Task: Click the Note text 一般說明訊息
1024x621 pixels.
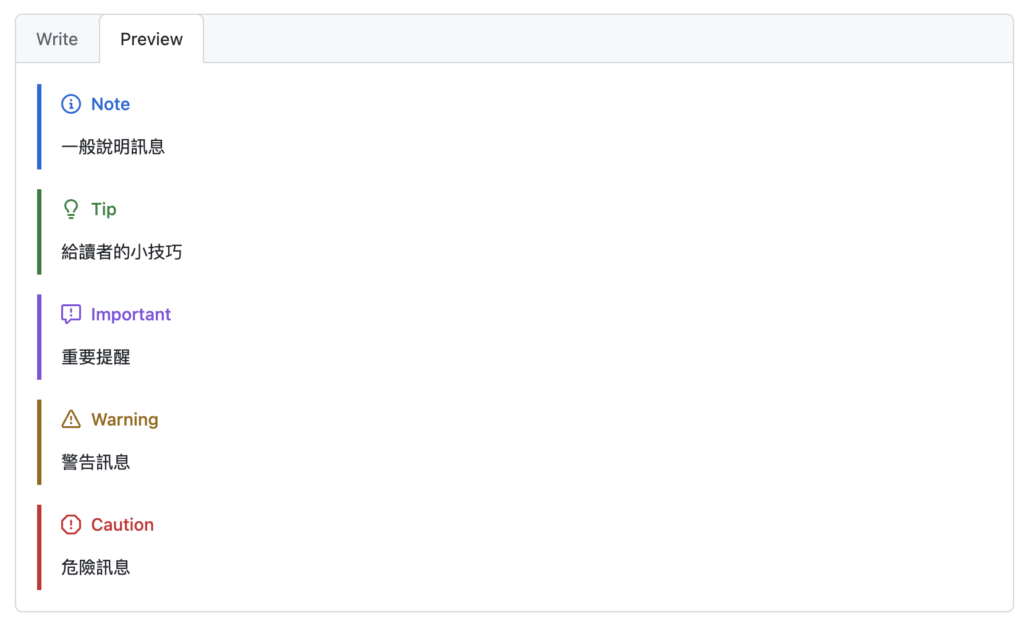Action: pyautogui.click(x=113, y=147)
